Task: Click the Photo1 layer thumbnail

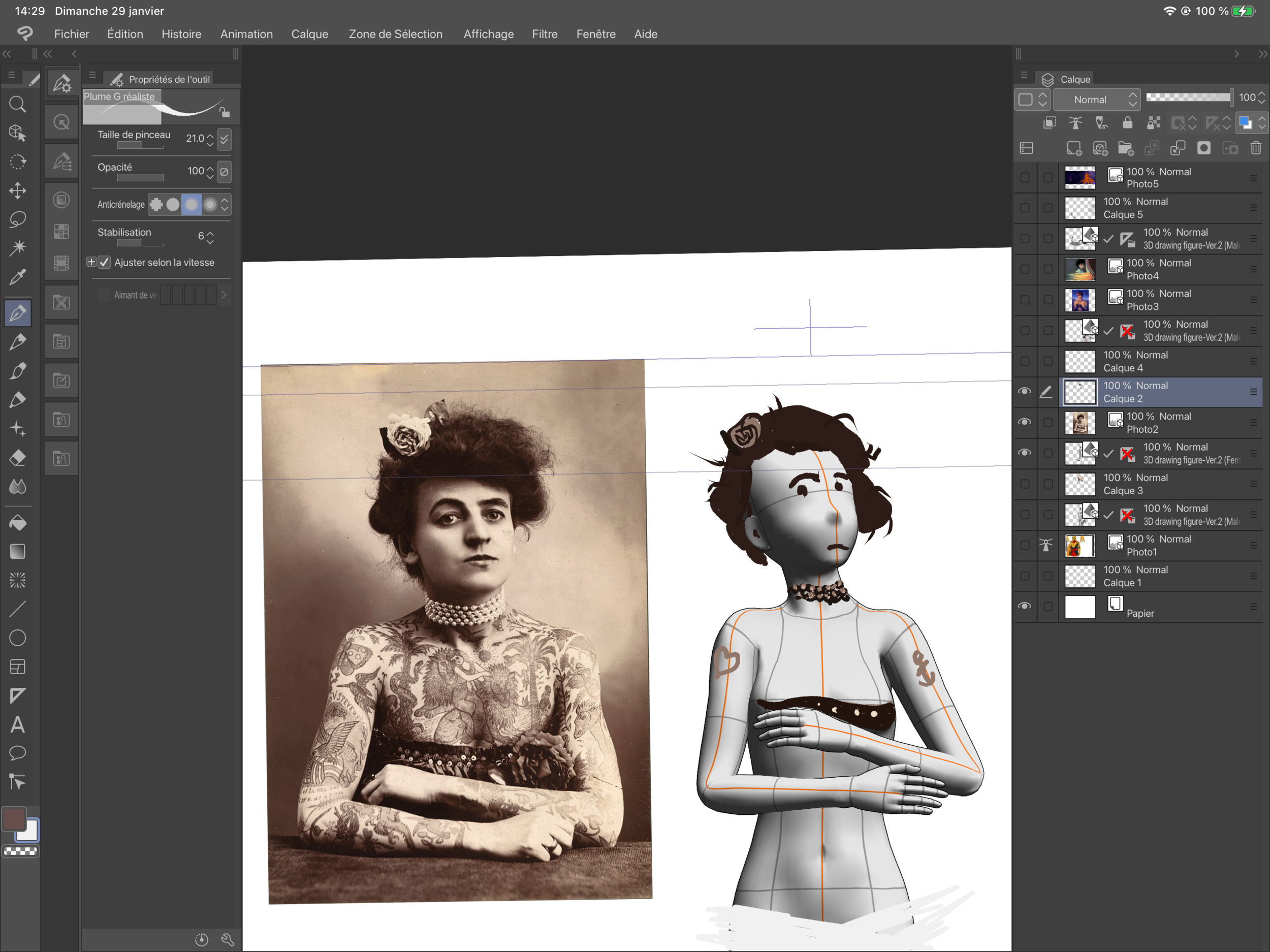Action: point(1079,546)
